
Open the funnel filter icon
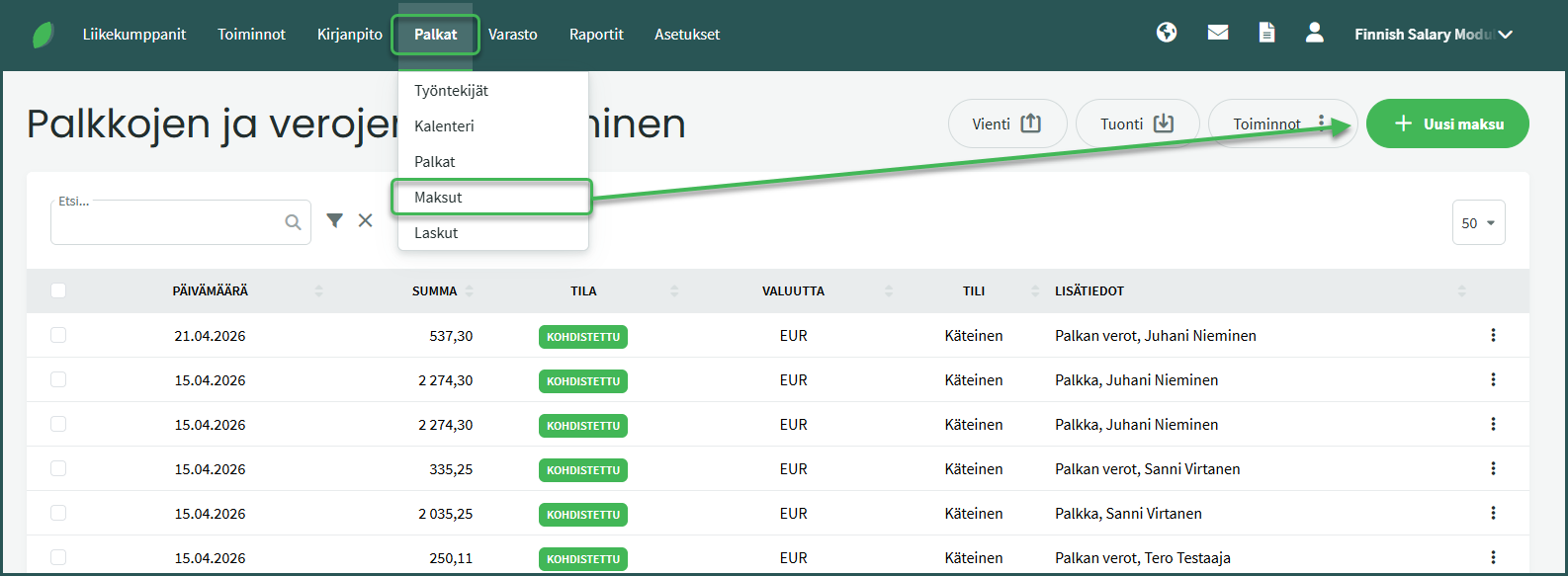click(x=335, y=220)
